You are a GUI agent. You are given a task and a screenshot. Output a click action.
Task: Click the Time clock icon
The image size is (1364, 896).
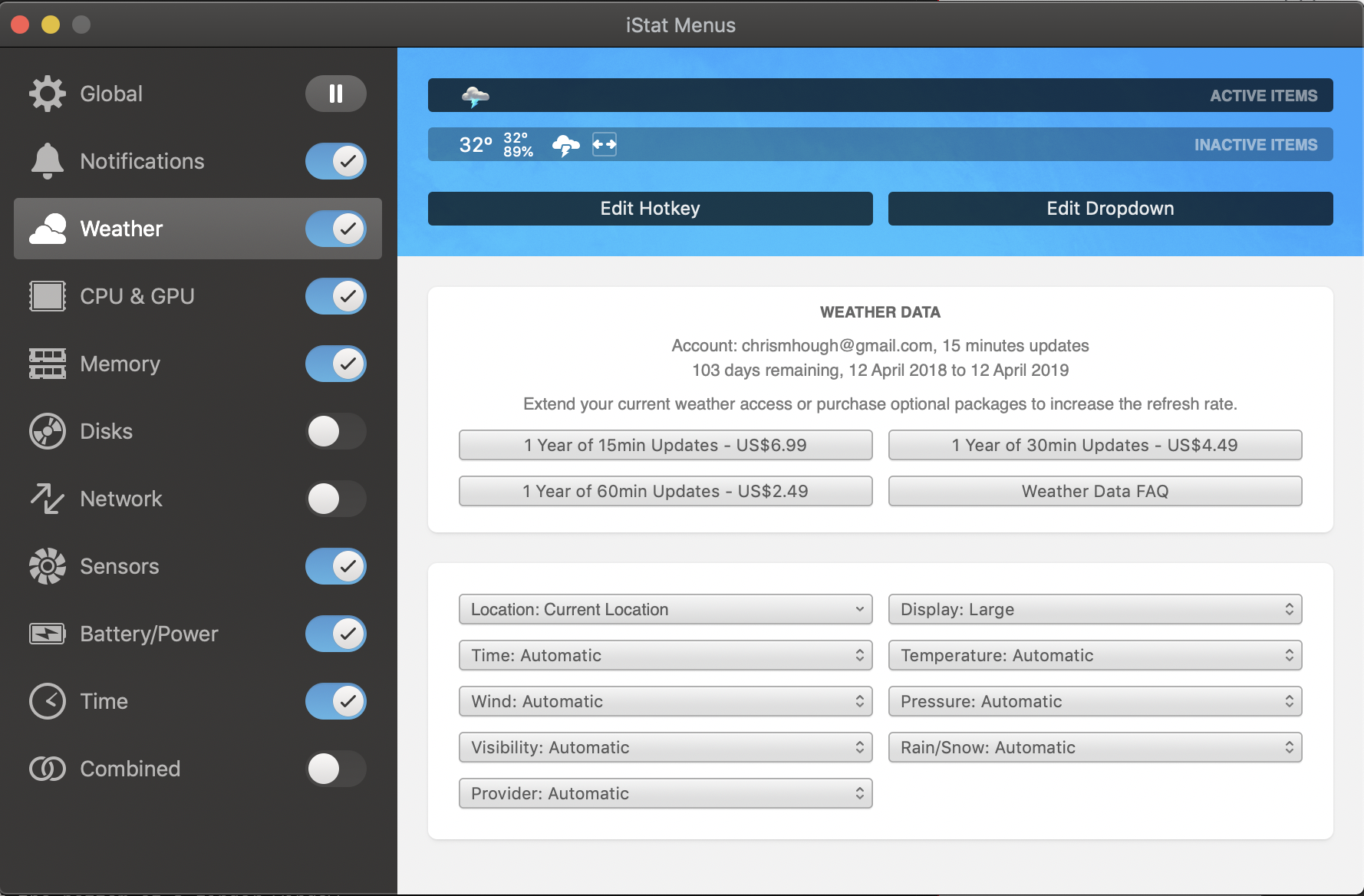point(48,701)
